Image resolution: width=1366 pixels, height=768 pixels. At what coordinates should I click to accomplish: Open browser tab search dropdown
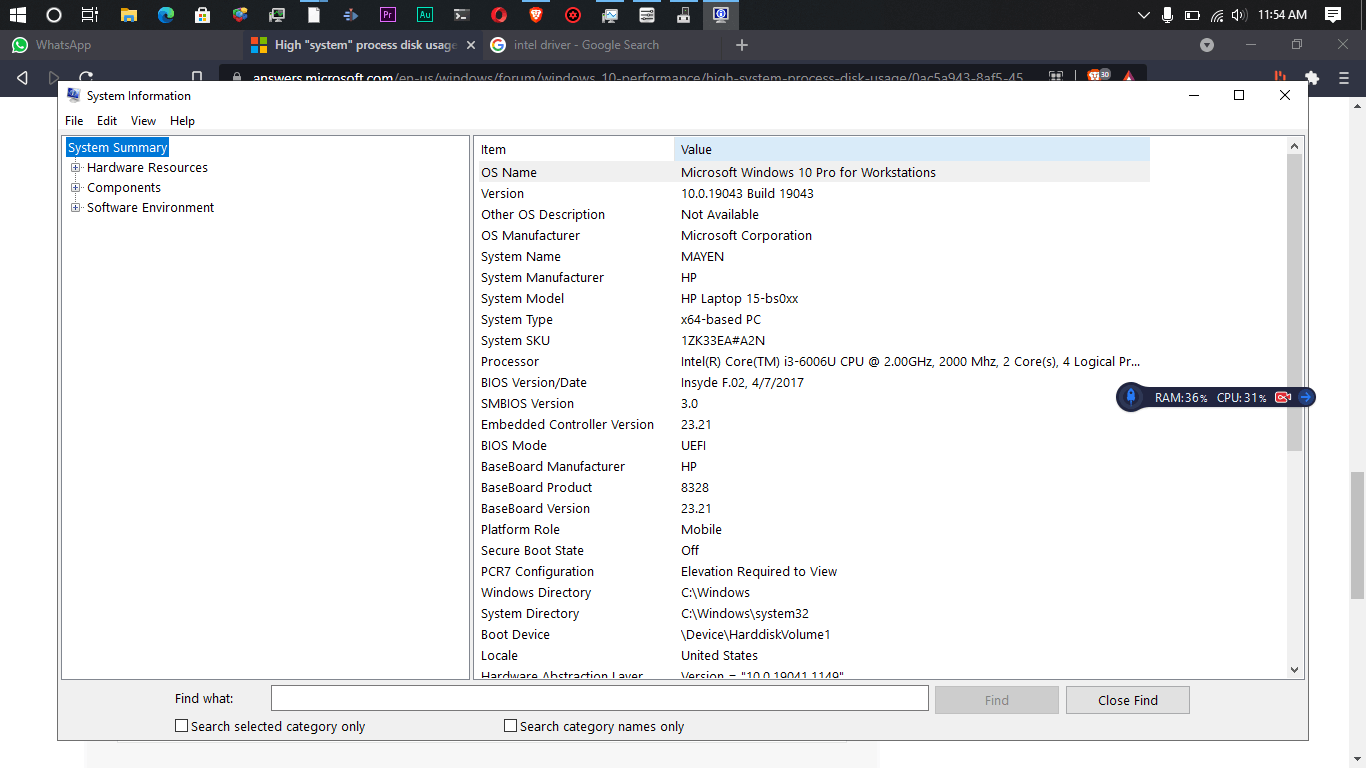click(x=1207, y=45)
